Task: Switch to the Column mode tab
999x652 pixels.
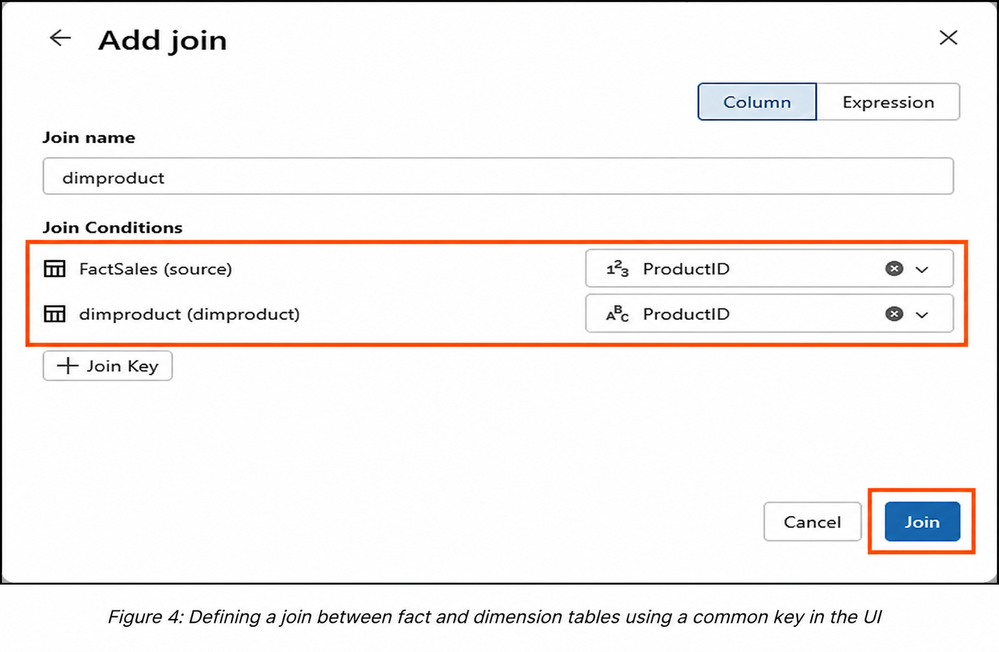Action: click(757, 102)
